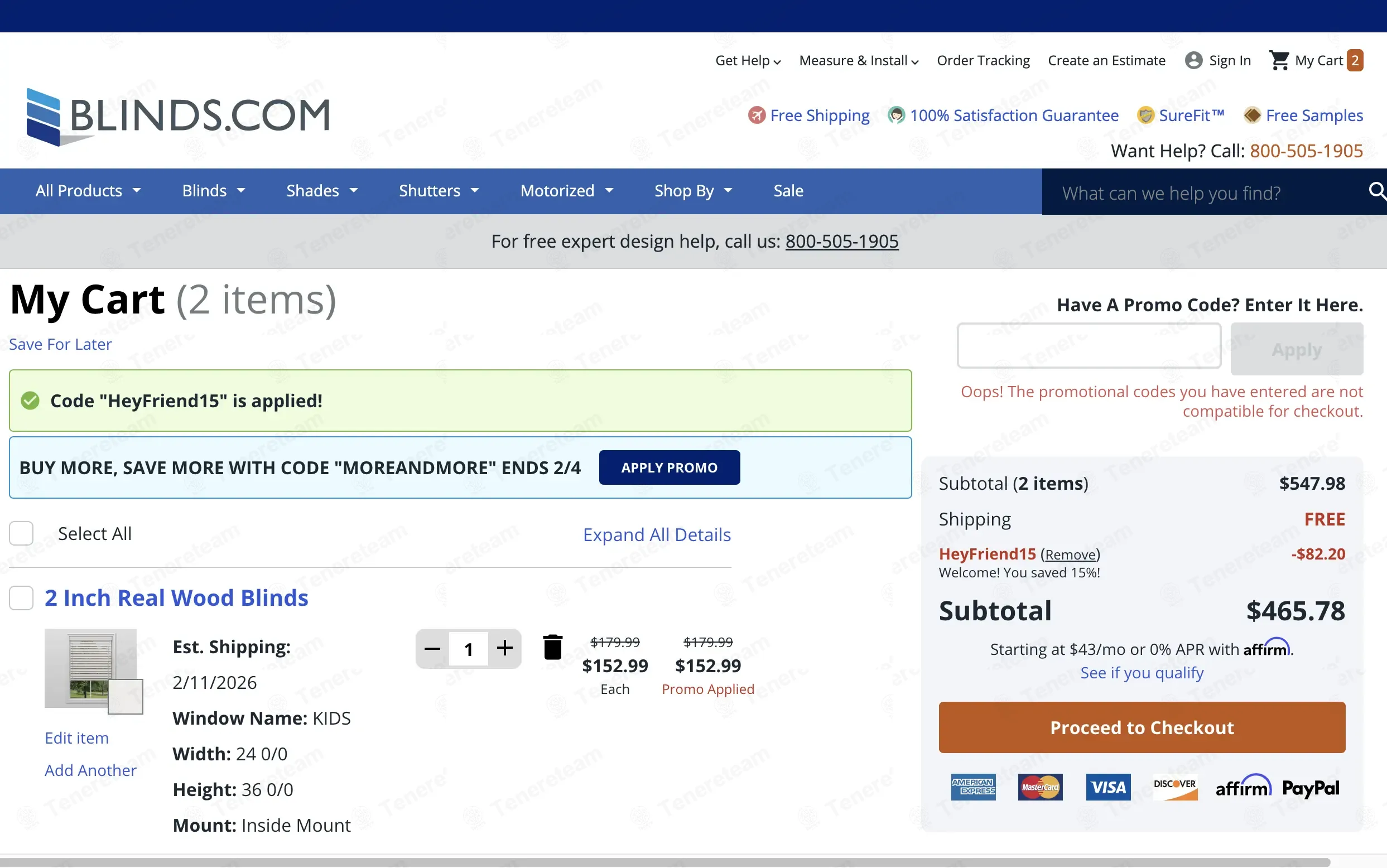Open the My Cart shopping cart icon
Screen dimensions: 1387x868
coord(1279,60)
